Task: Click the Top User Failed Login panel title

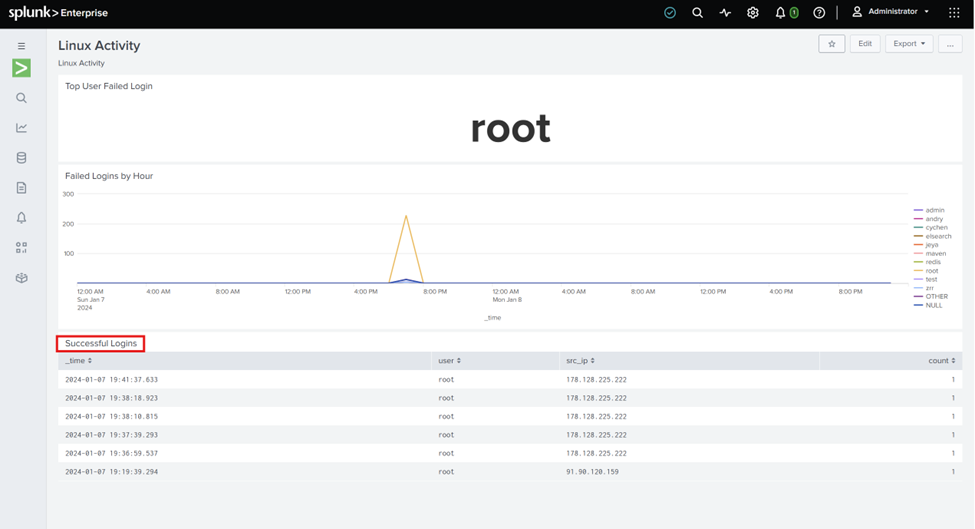Action: coord(109,86)
